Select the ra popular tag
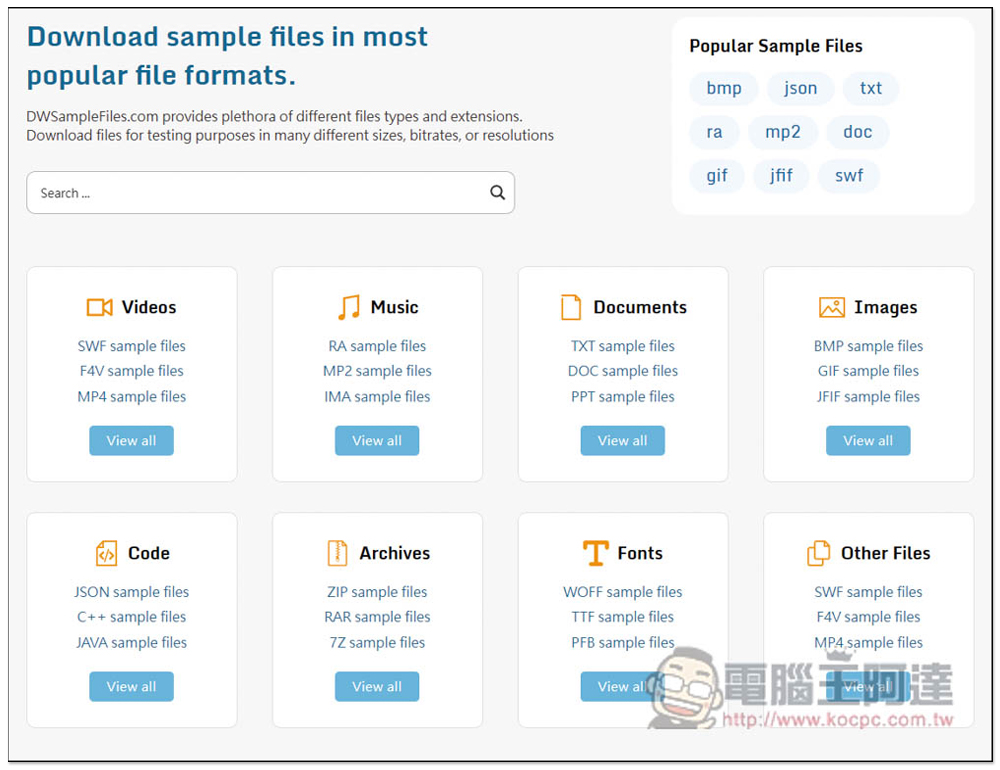This screenshot has height=770, width=1000. click(x=714, y=132)
